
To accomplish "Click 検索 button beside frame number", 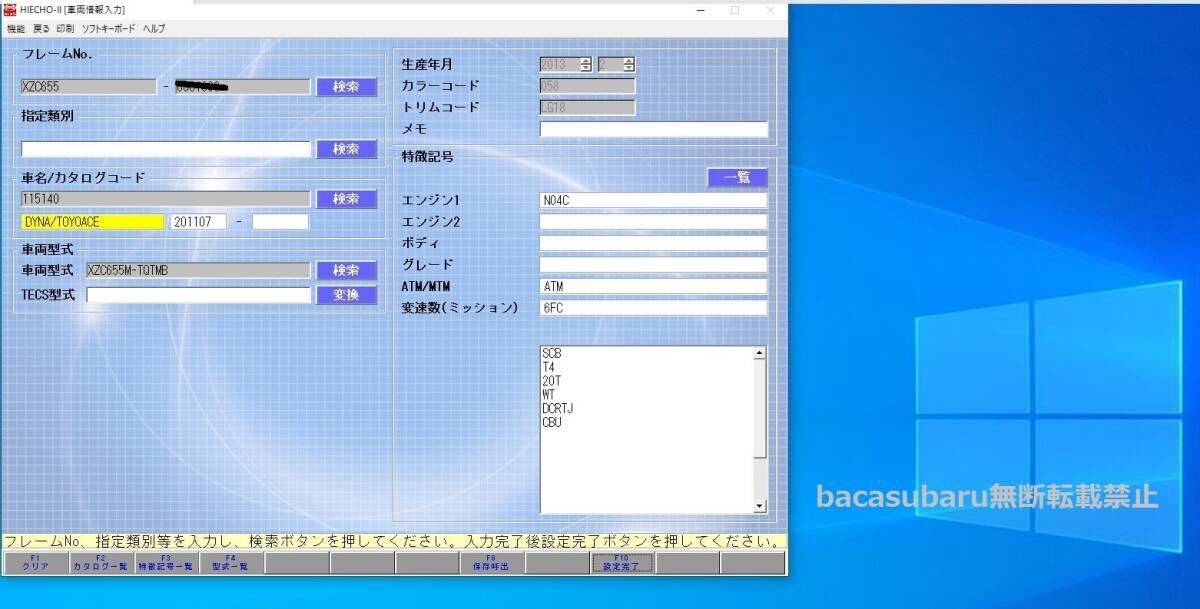I will [x=346, y=87].
